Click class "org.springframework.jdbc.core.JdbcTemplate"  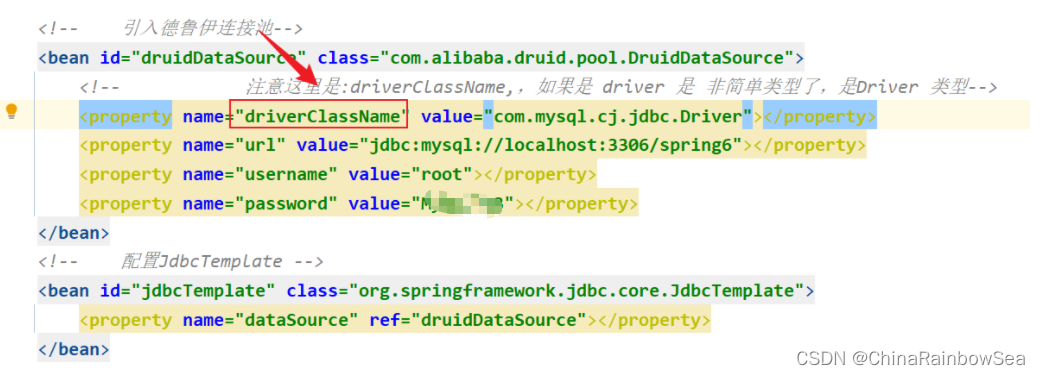[x=576, y=291]
